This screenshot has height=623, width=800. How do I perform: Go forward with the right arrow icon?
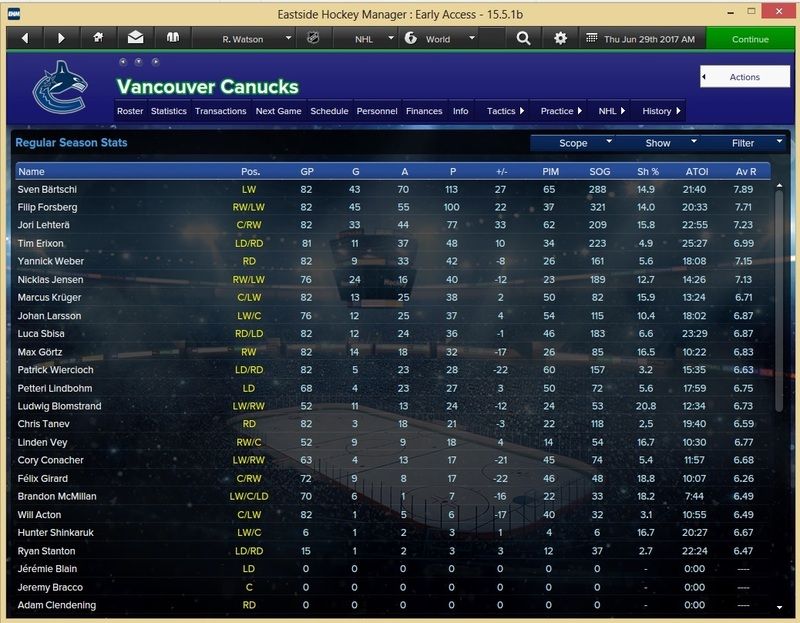coord(61,39)
